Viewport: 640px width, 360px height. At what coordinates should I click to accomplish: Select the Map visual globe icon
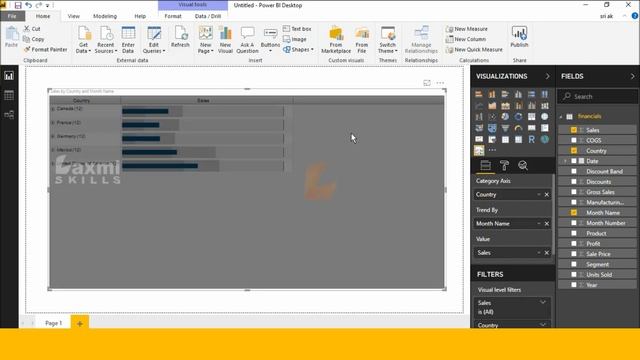[x=544, y=117]
